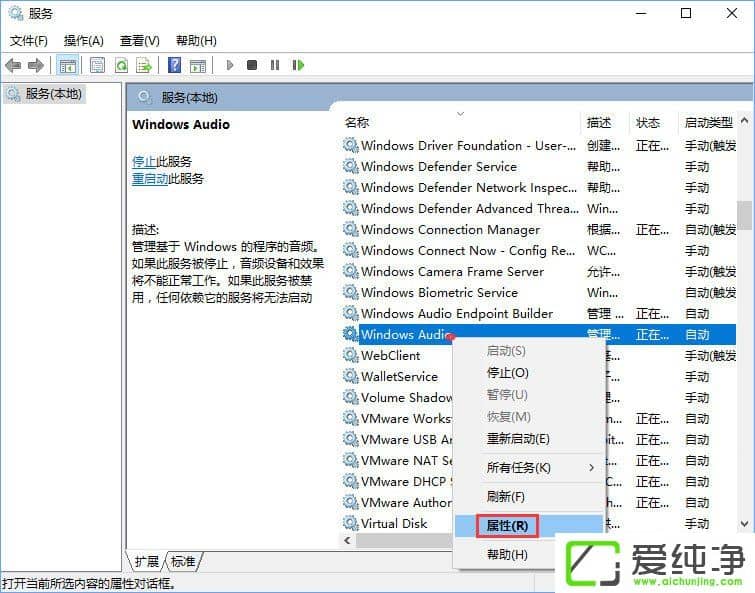Screen dimensions: 755x593
Task: Select the WalletService service name
Action: pos(399,376)
